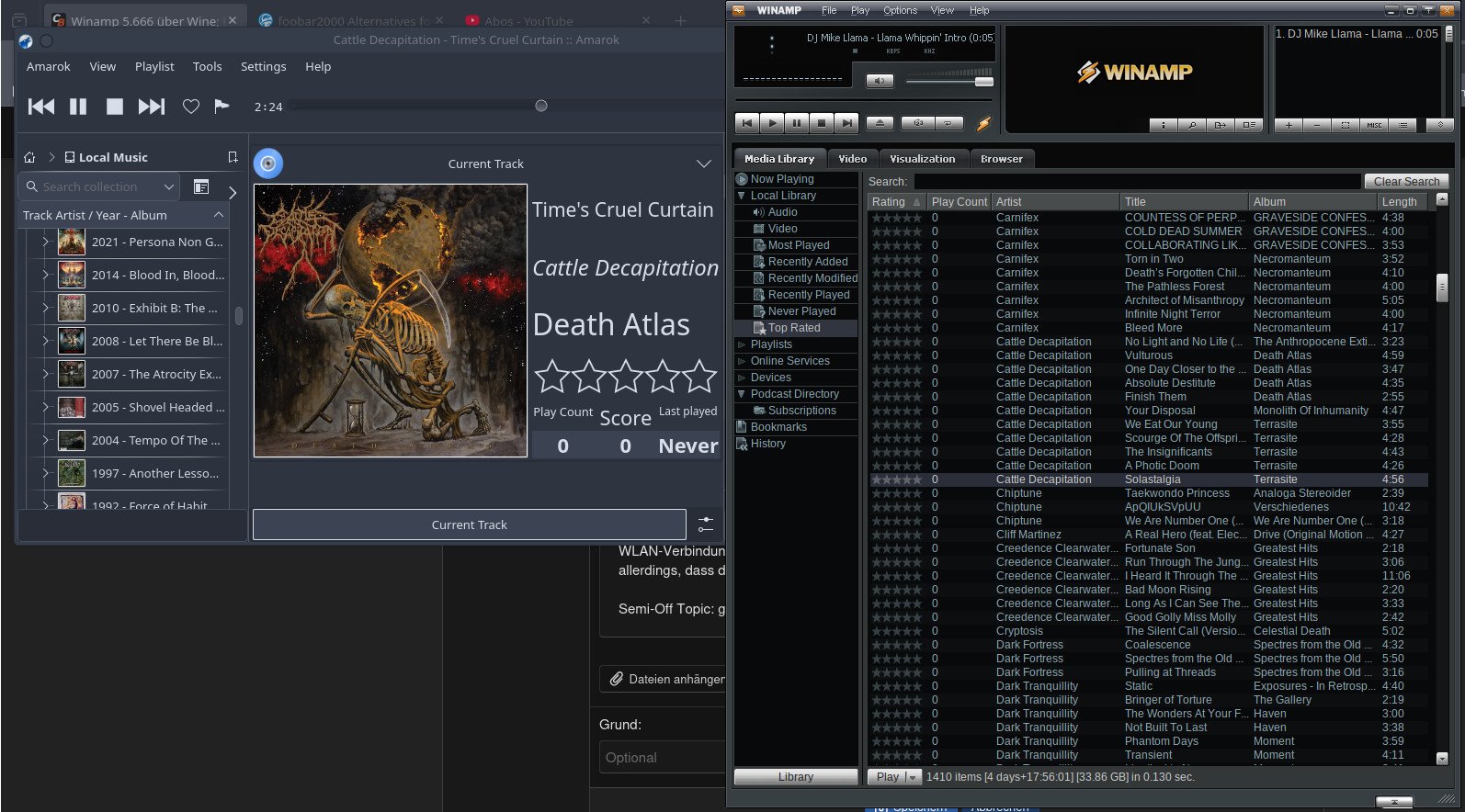This screenshot has width=1465, height=812.
Task: Set first rating star for Time's Cruel Curtain
Action: click(551, 376)
